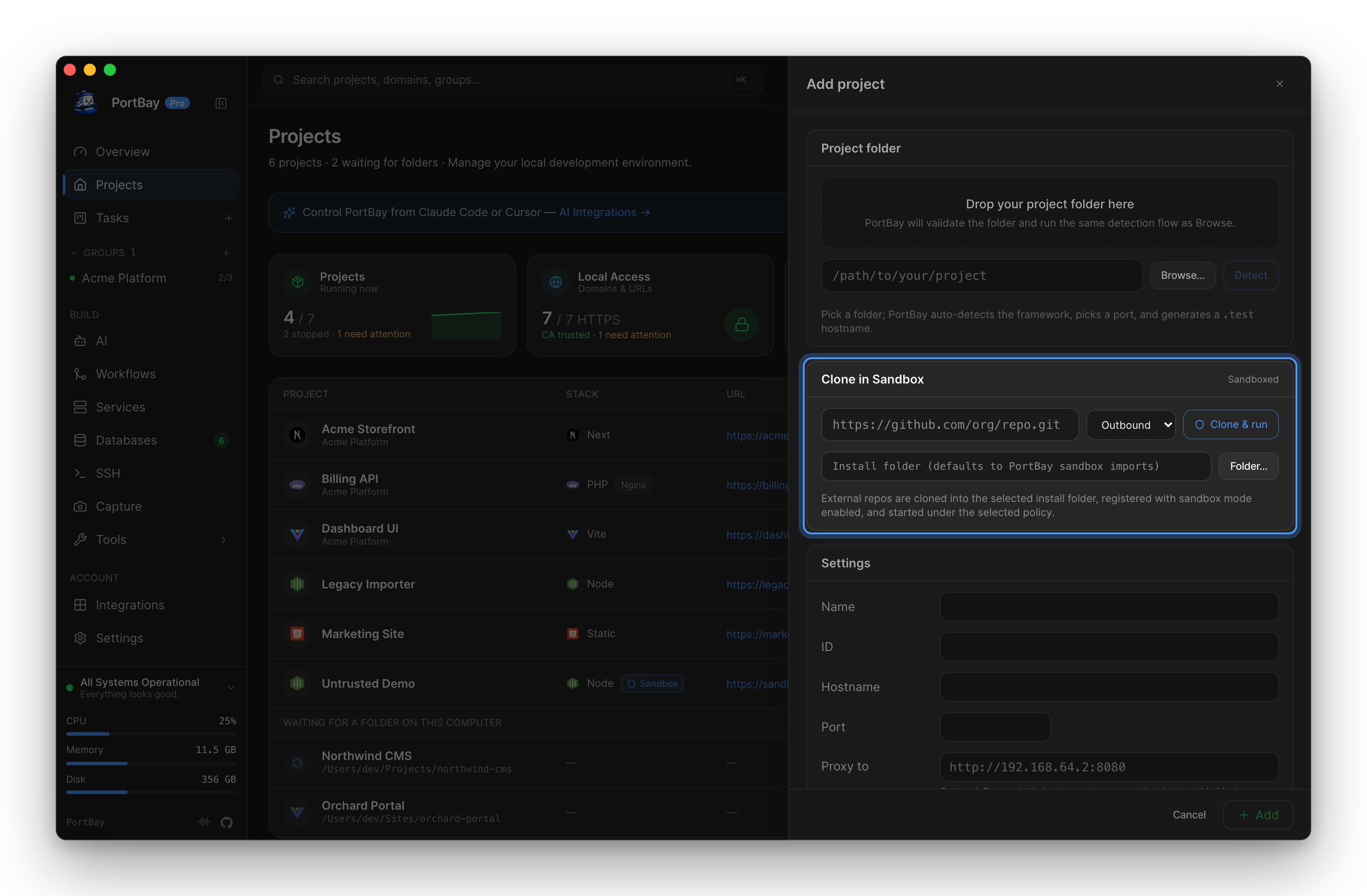Open Databases in the sidebar
This screenshot has width=1367, height=896.
click(151, 441)
